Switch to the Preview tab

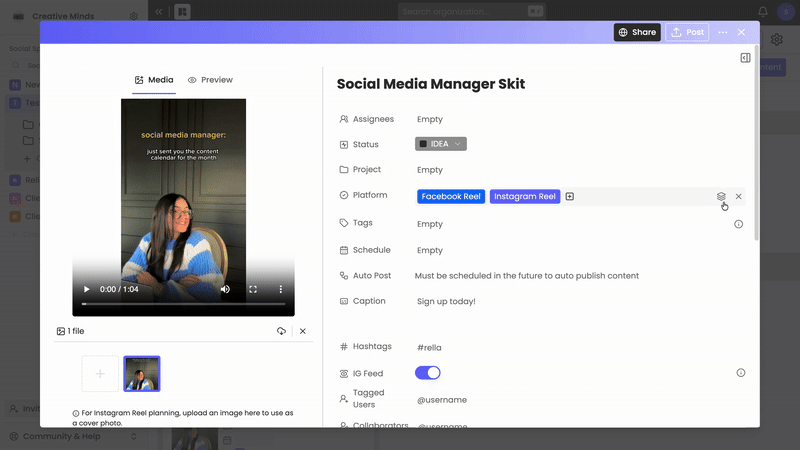coord(210,80)
